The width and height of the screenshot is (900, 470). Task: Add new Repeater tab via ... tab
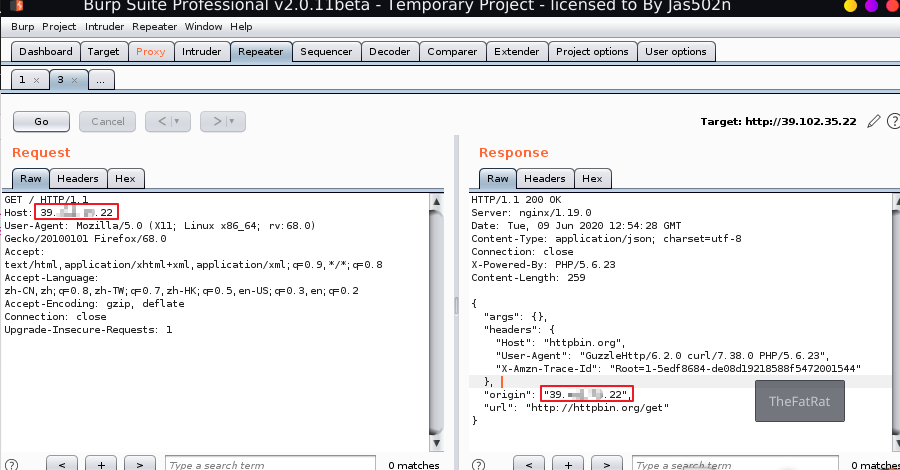point(102,79)
